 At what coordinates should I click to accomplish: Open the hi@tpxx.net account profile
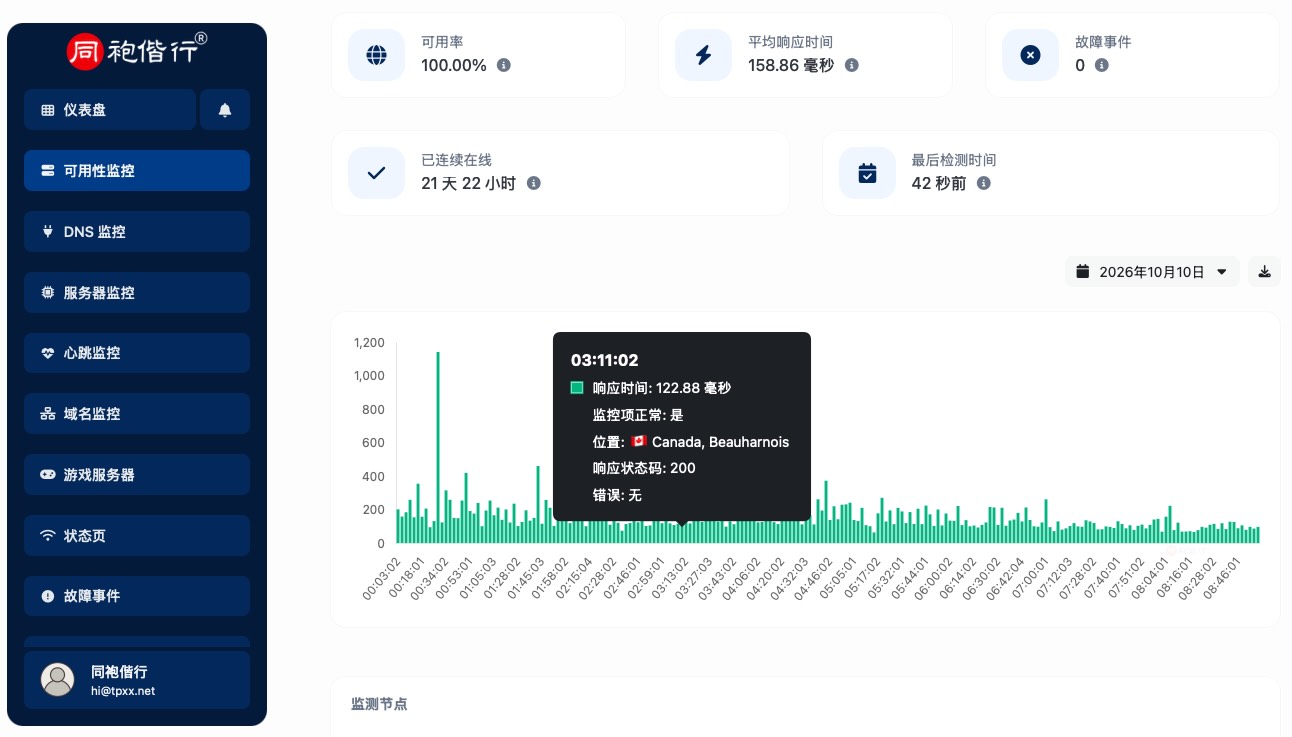coord(137,680)
